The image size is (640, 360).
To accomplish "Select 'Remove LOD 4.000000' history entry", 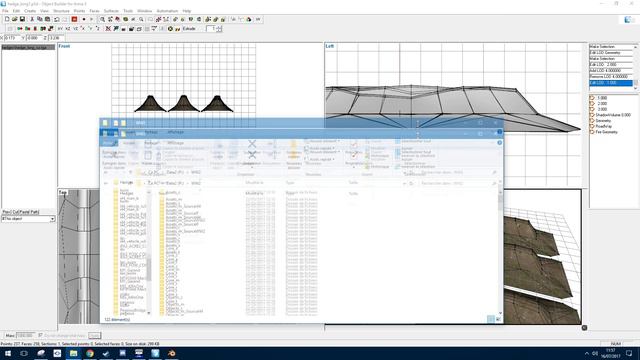I will 611,77.
